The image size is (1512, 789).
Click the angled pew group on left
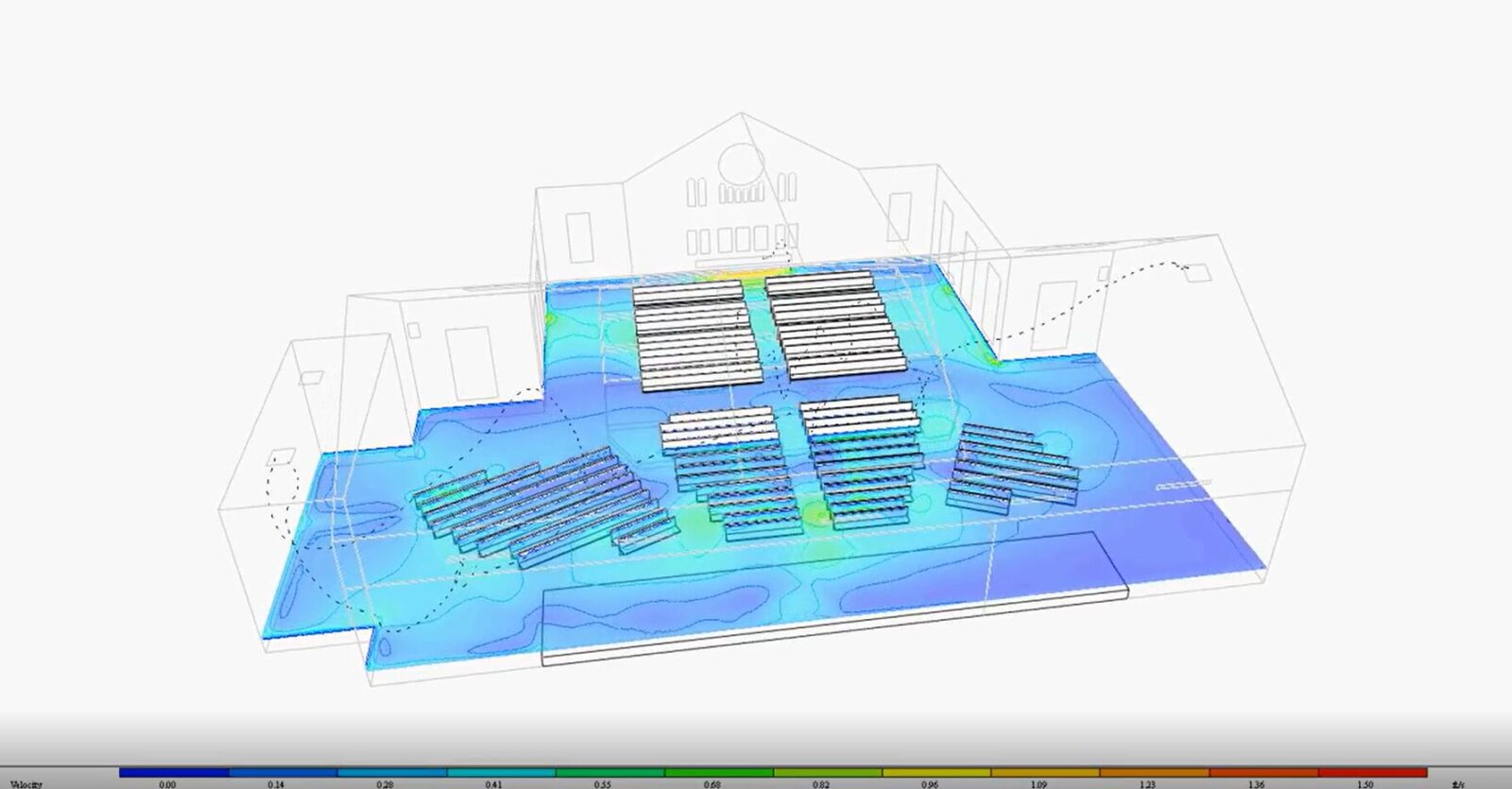tap(548, 506)
